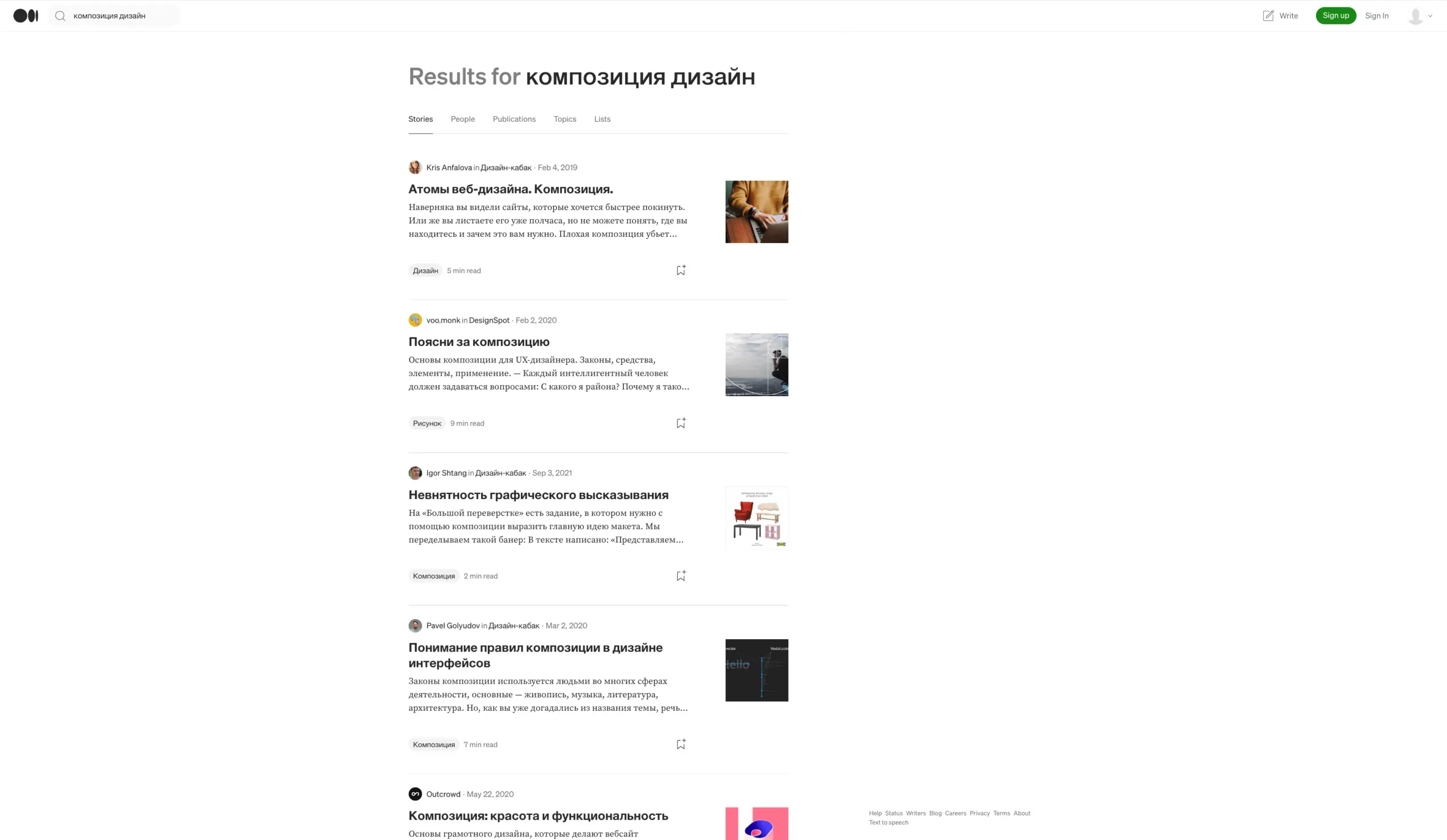Click the Sign up button

coord(1337,15)
